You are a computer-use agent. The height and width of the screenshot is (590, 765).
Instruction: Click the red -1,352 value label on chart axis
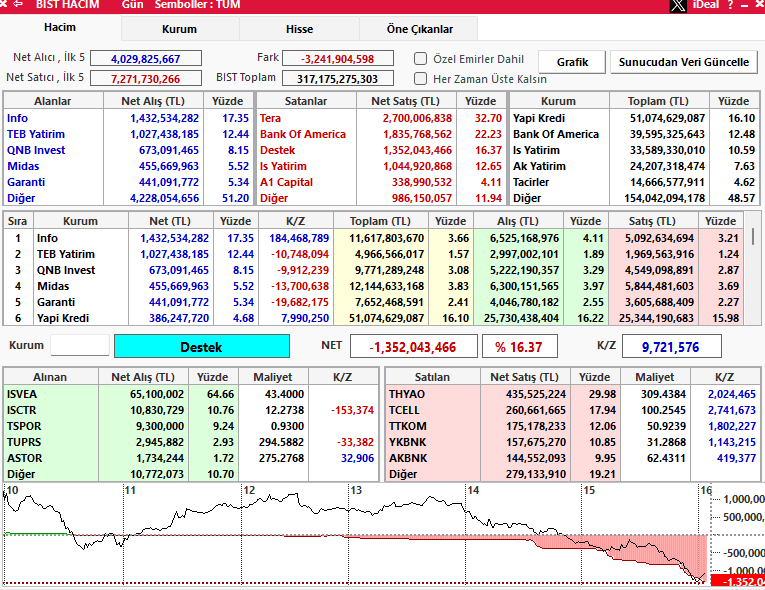click(738, 582)
